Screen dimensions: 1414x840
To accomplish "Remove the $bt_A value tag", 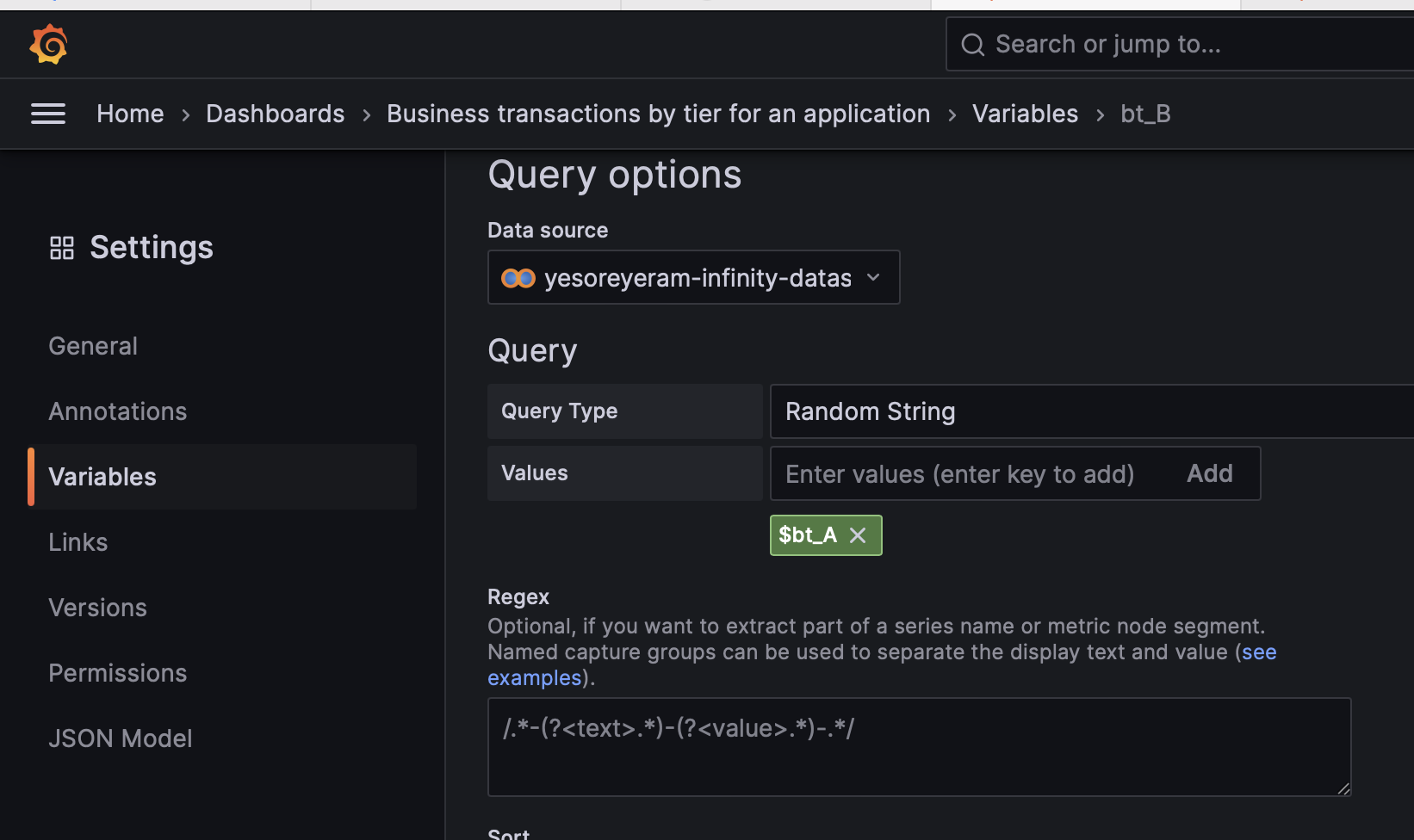I will [858, 535].
